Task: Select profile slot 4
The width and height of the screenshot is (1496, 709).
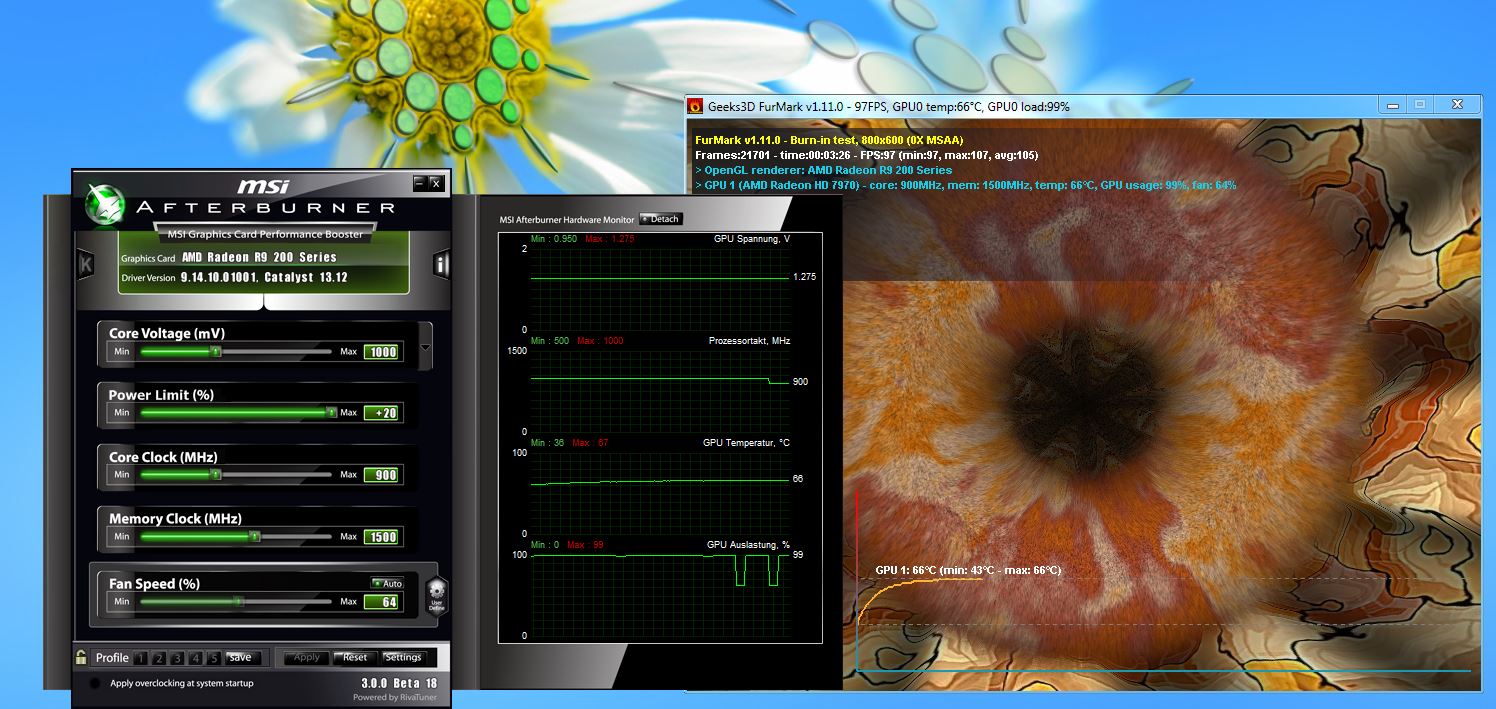Action: (x=195, y=658)
